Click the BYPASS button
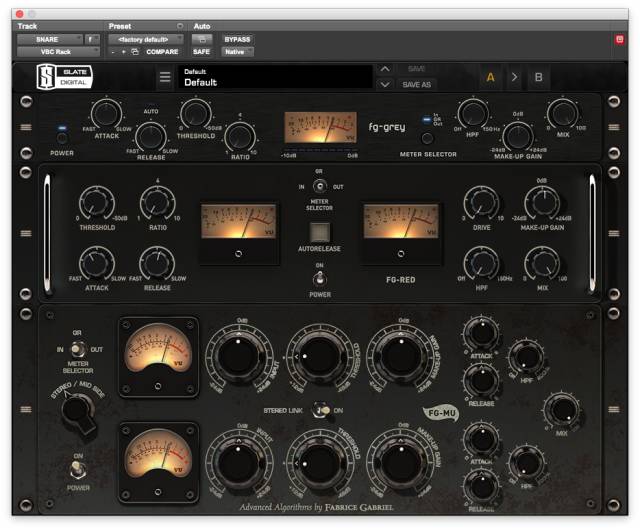 237,40
